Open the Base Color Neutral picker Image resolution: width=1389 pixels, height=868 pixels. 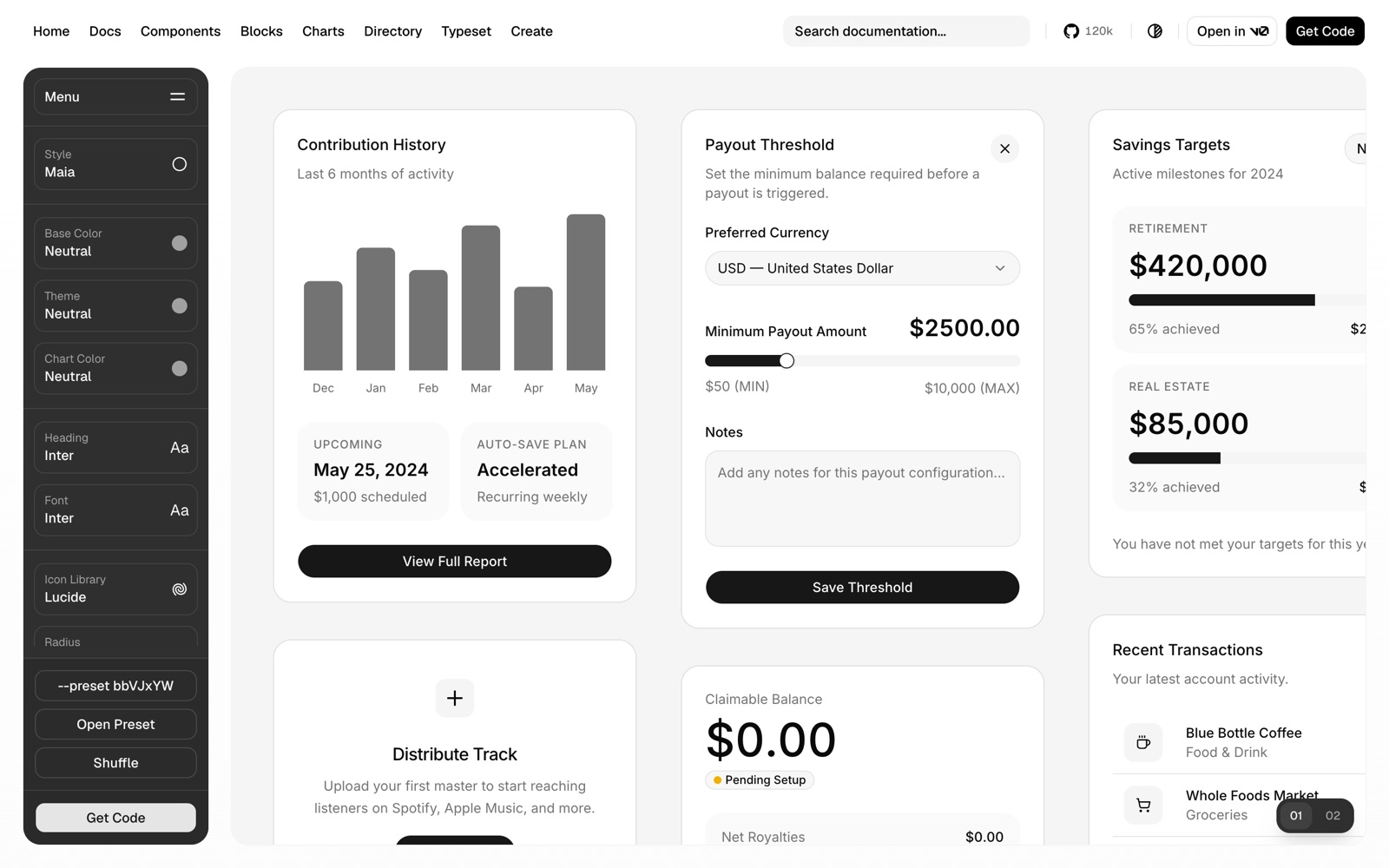pyautogui.click(x=115, y=242)
